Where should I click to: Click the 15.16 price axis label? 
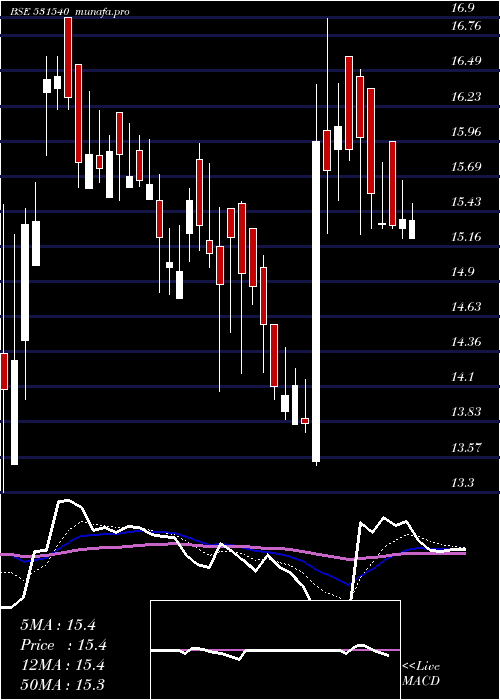point(466,237)
